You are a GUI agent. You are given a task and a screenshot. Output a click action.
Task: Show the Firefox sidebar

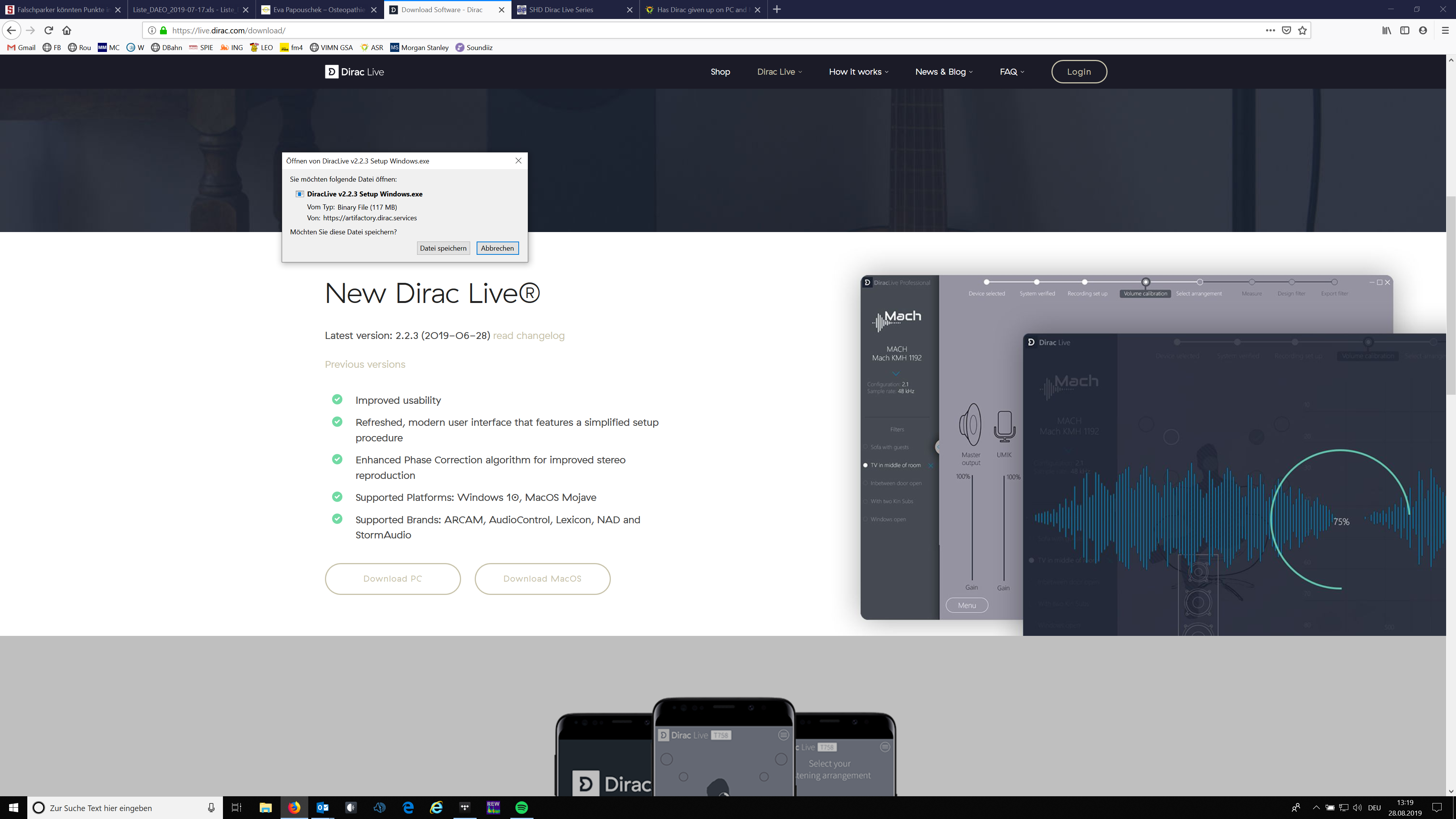point(1404,30)
